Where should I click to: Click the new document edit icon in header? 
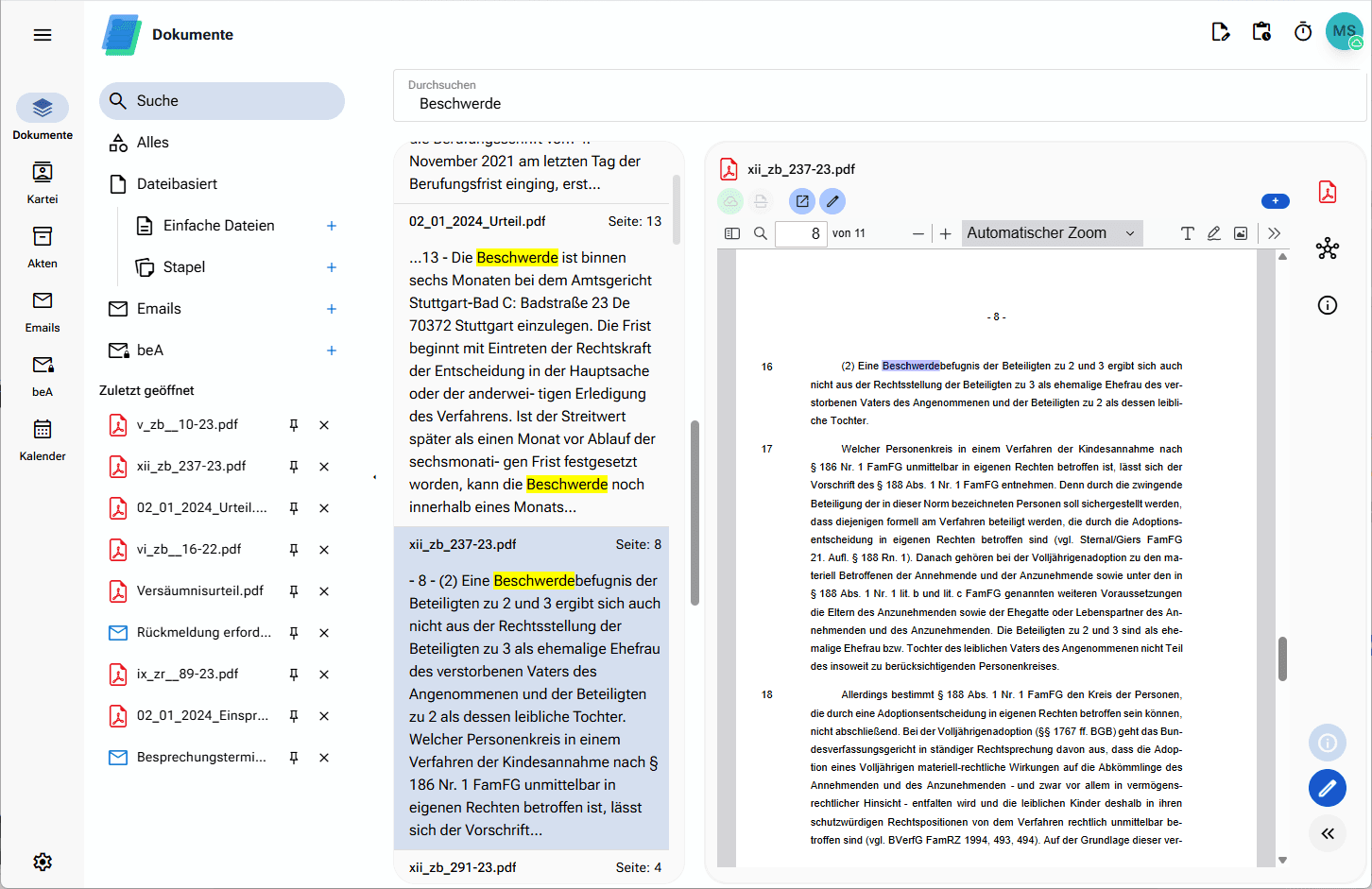pyautogui.click(x=1221, y=32)
